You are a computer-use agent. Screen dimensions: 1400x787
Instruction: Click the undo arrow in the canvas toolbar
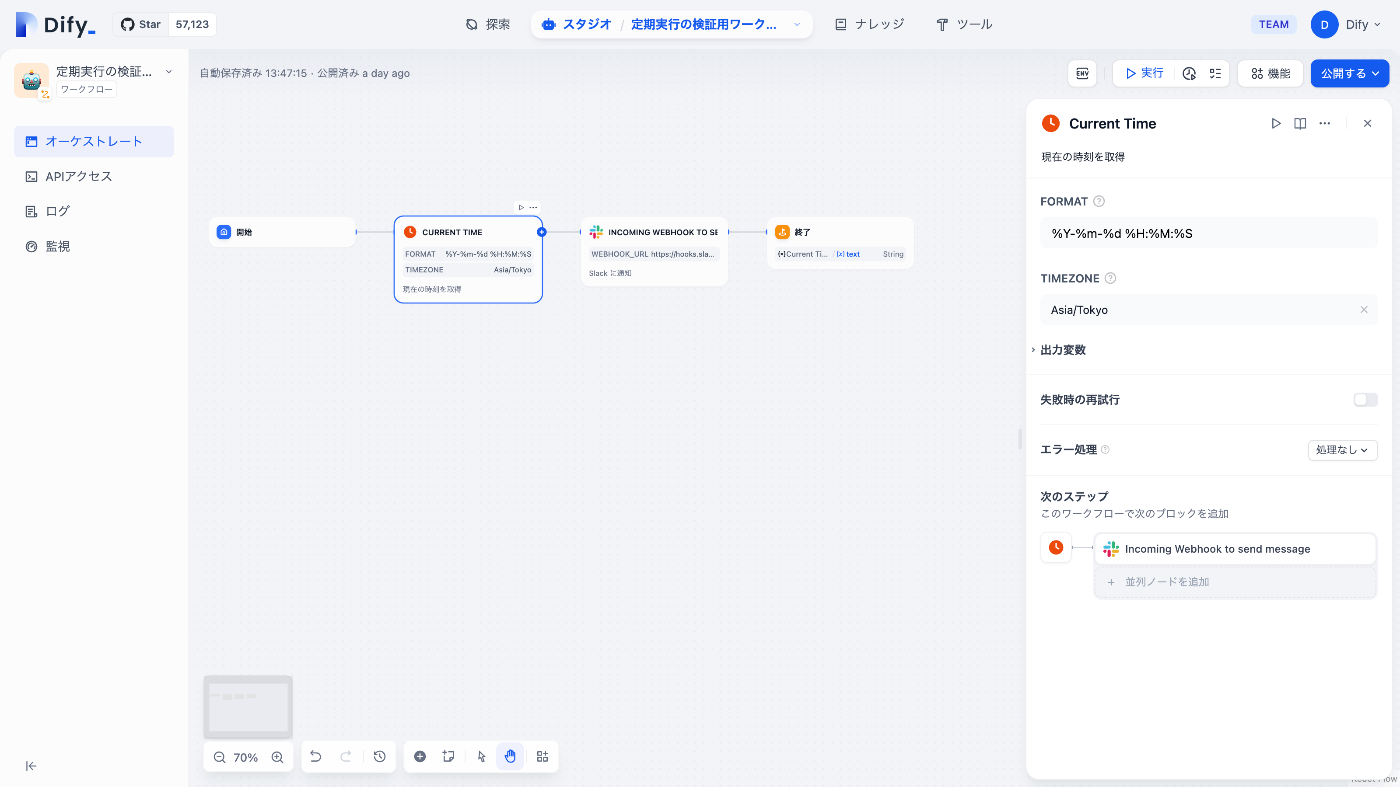315,756
